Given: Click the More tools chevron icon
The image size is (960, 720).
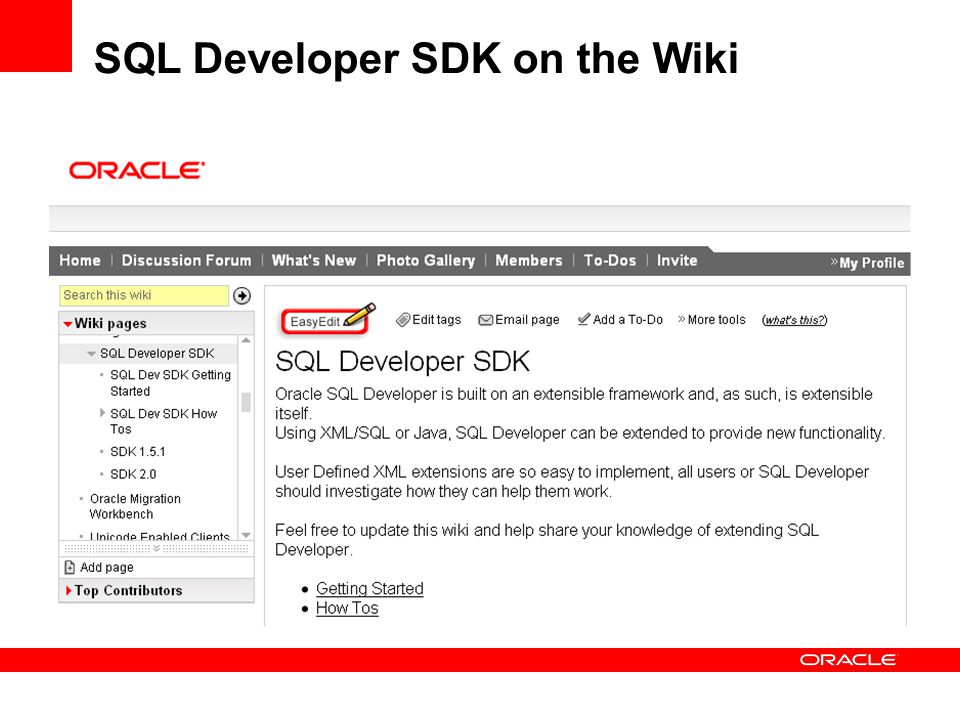Looking at the screenshot, I should (681, 319).
